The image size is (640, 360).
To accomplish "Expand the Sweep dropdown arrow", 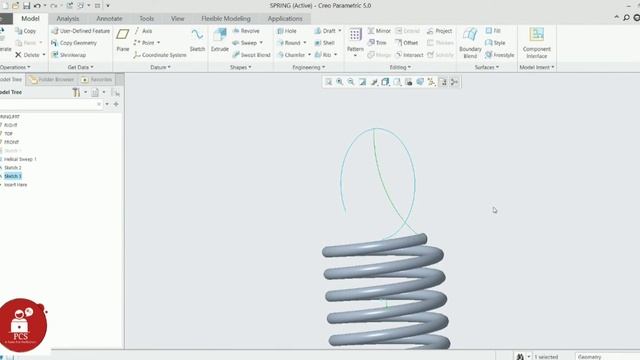I will pos(261,43).
